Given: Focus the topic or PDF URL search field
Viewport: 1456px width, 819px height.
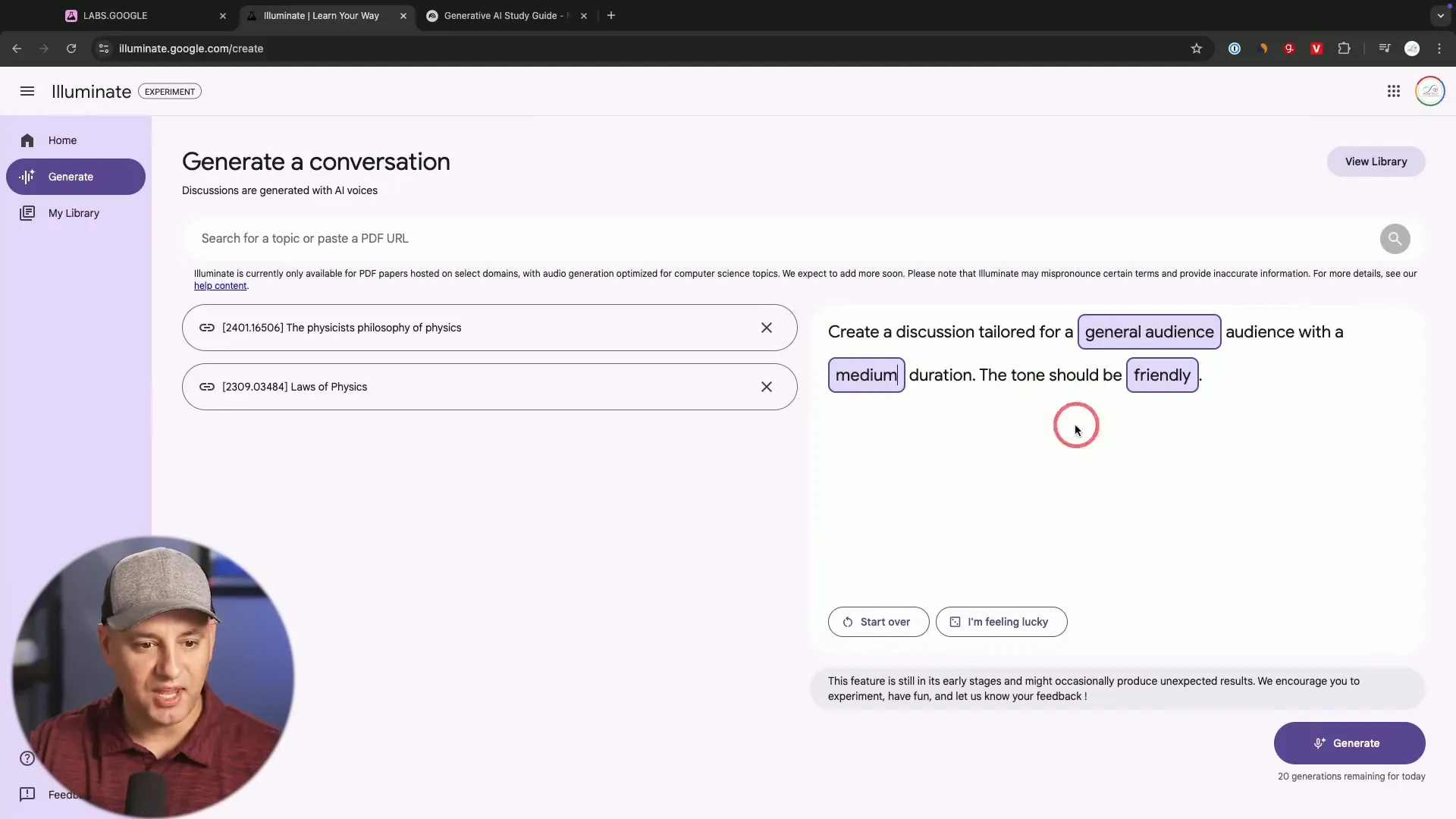Looking at the screenshot, I should pyautogui.click(x=781, y=239).
